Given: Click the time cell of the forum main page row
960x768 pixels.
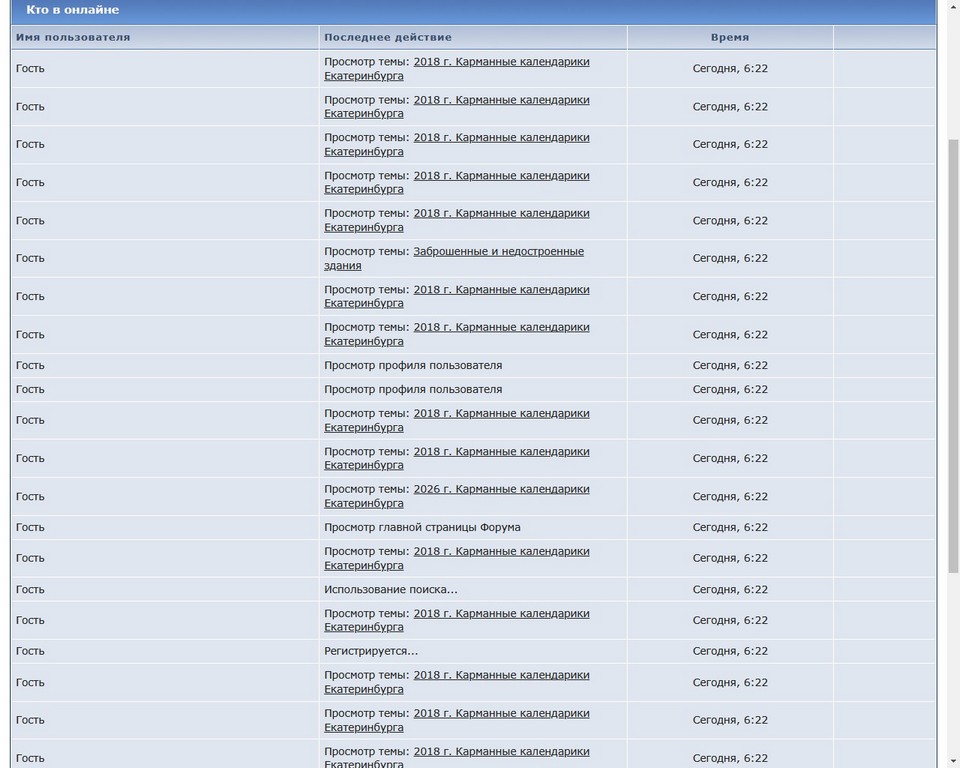Looking at the screenshot, I should point(730,527).
